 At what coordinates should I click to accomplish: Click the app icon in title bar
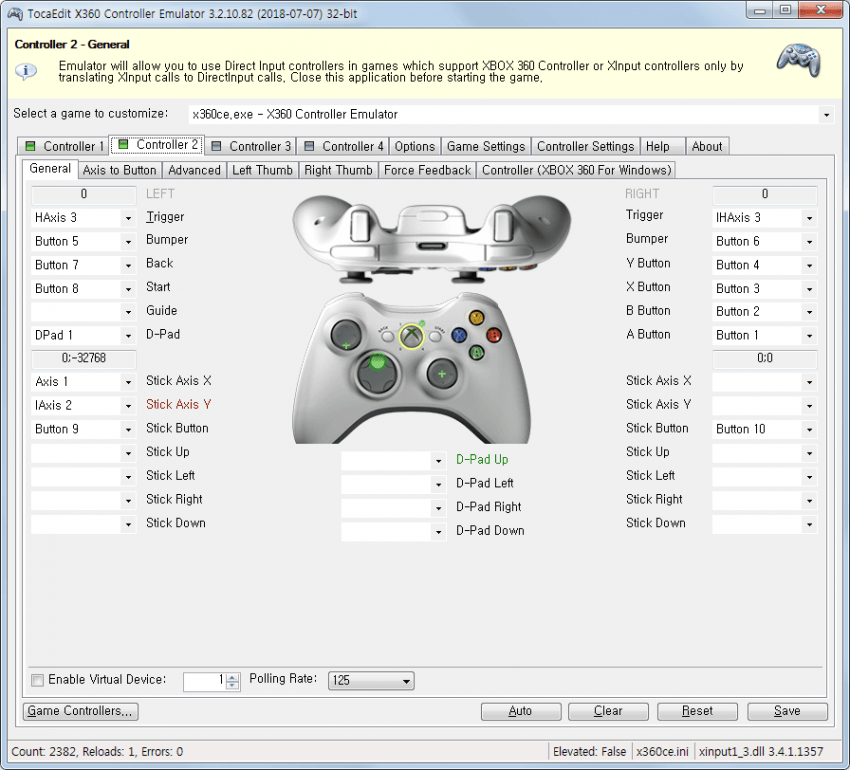(15, 14)
